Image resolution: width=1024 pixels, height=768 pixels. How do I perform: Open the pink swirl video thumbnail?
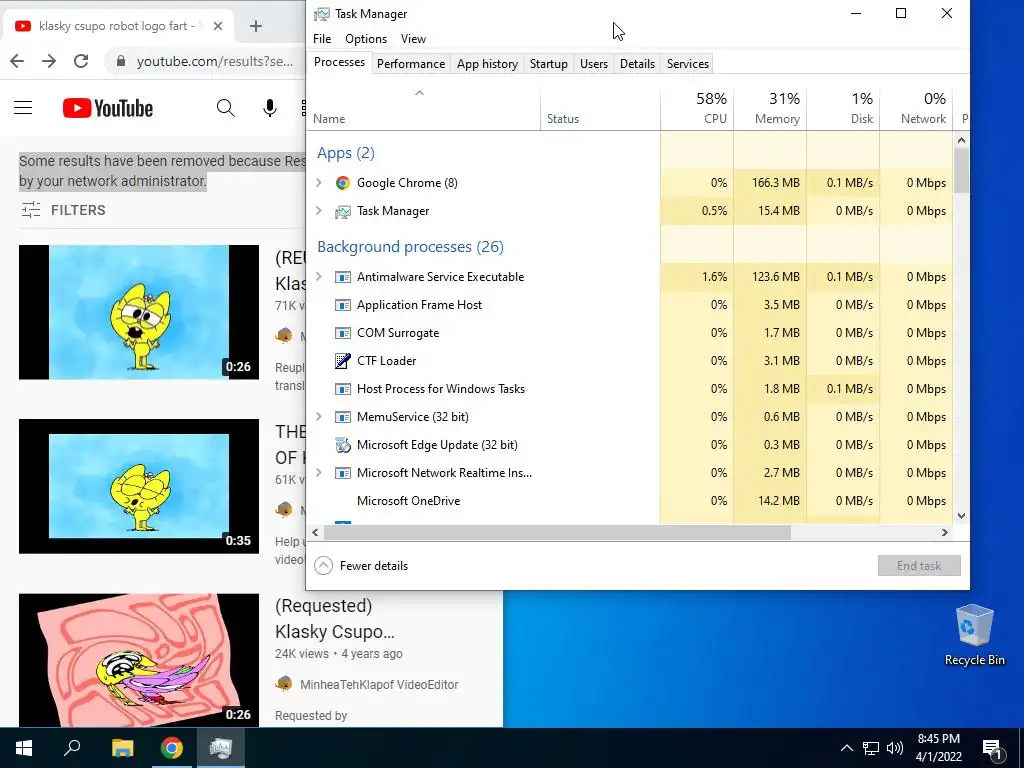[x=138, y=660]
